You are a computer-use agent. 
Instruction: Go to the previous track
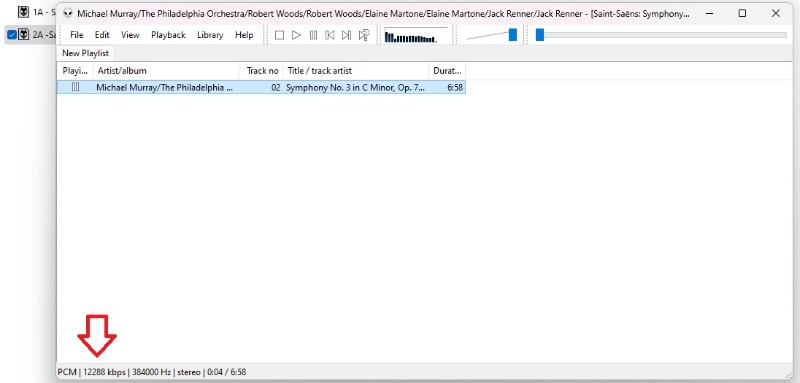click(330, 35)
